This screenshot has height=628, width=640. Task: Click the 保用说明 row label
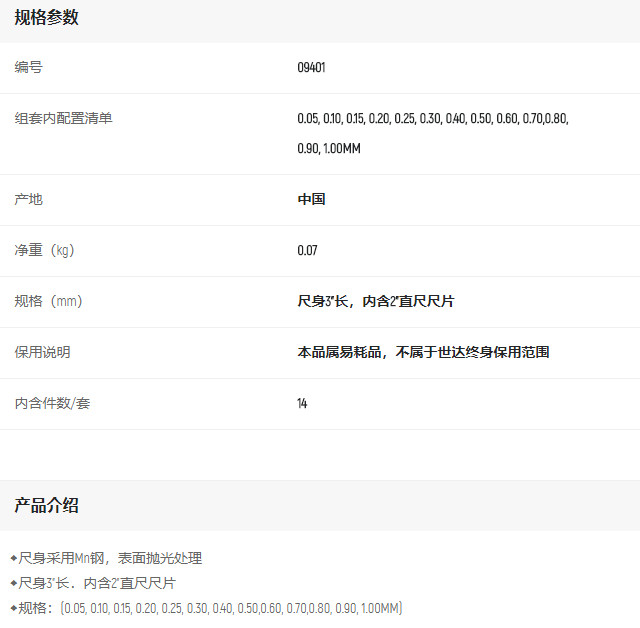42,352
